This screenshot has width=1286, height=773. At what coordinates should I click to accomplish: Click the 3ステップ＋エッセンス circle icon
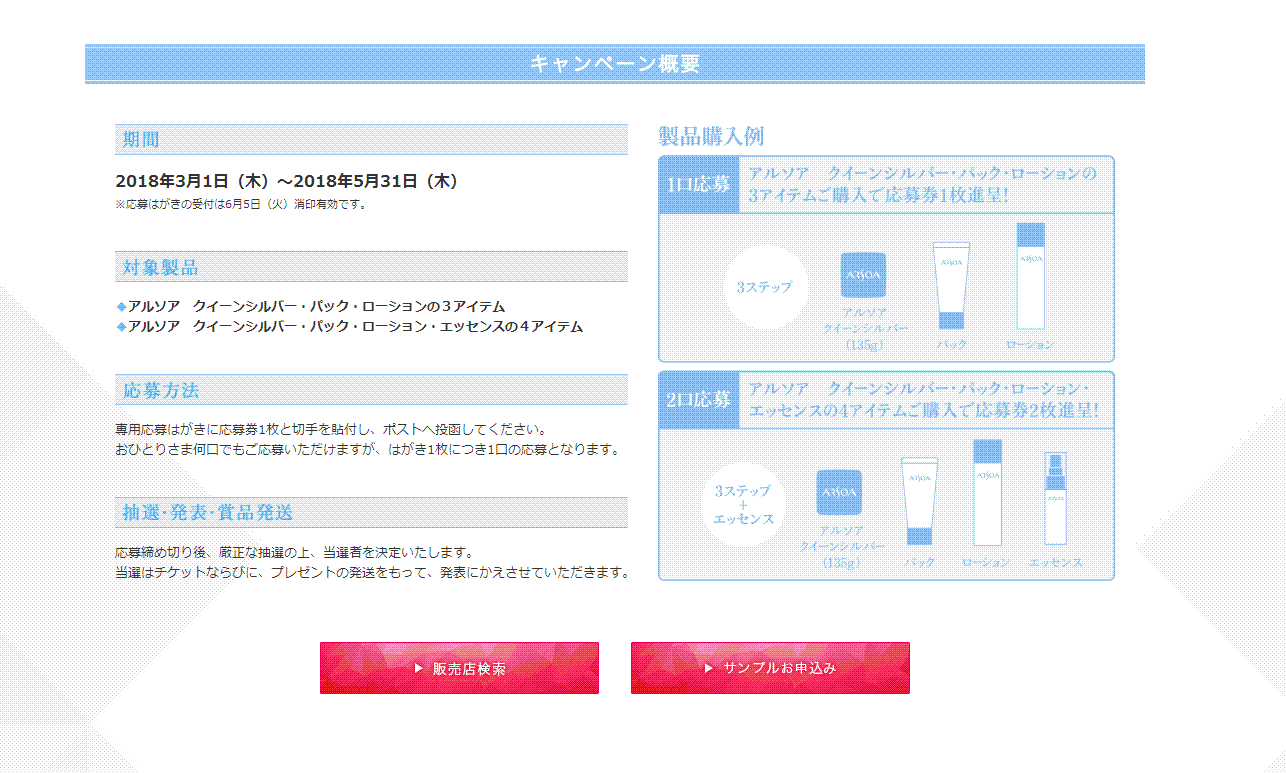coord(743,505)
